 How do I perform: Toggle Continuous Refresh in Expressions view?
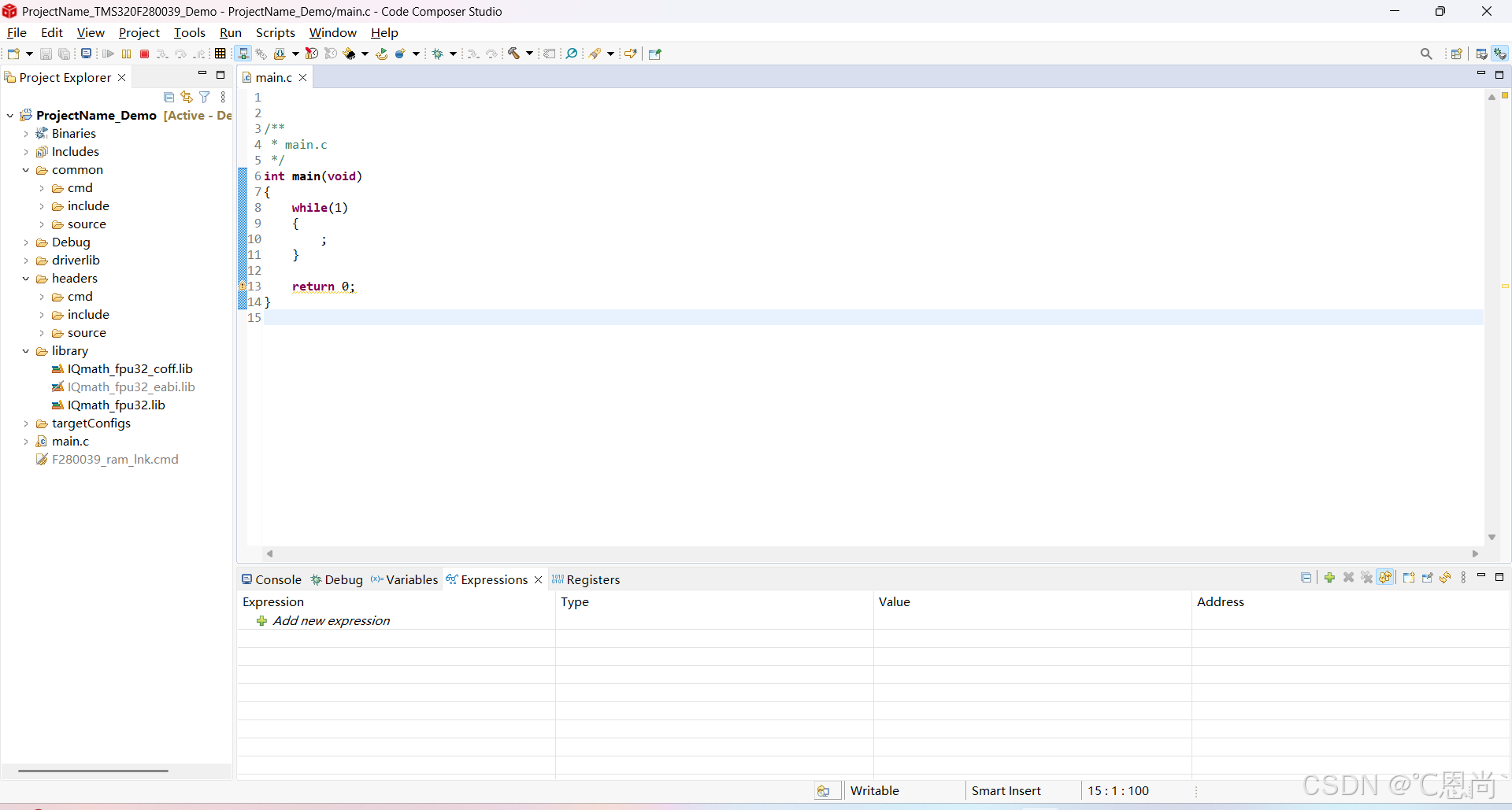1386,578
